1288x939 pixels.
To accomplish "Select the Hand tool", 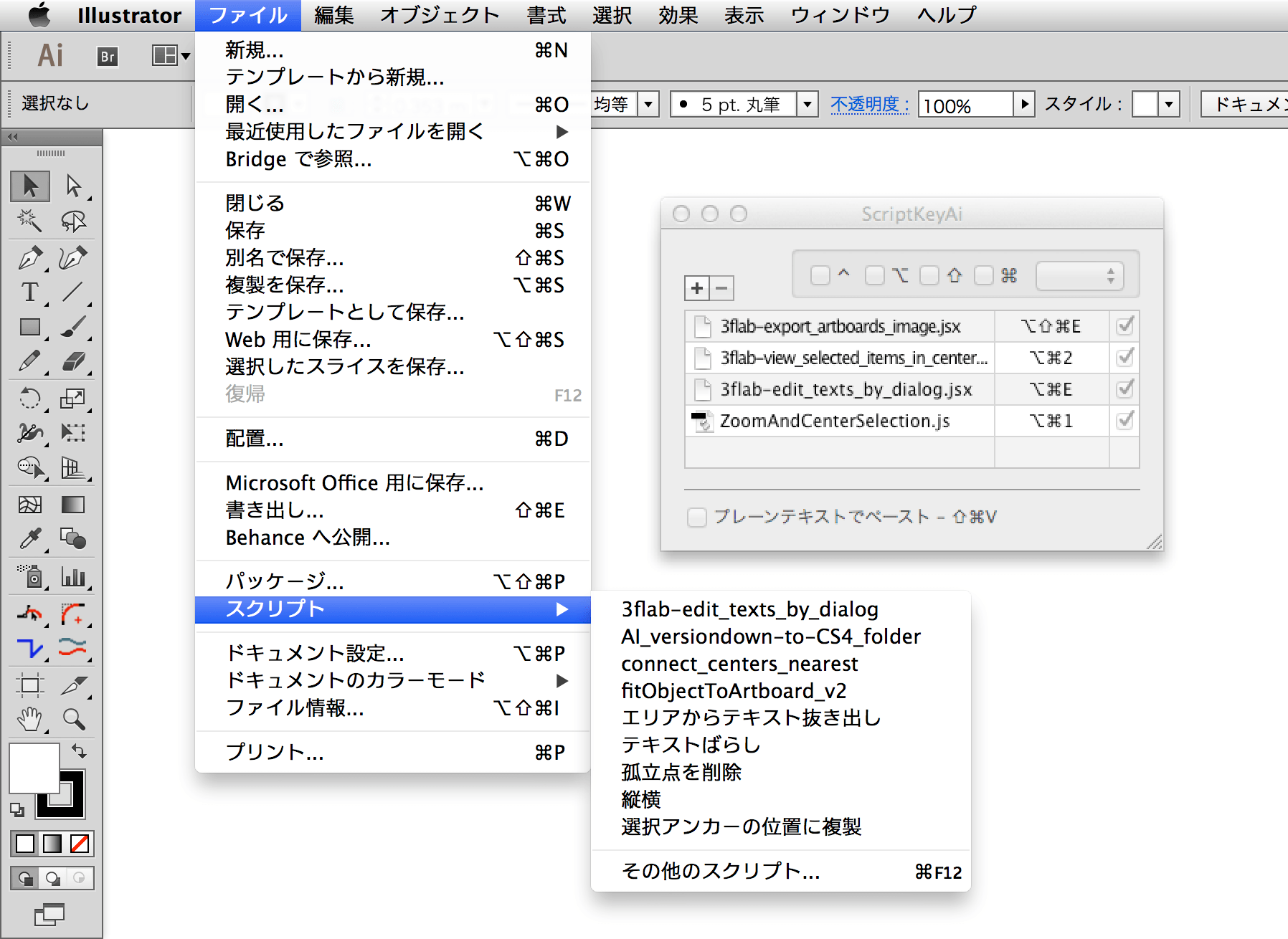I will coord(30,719).
